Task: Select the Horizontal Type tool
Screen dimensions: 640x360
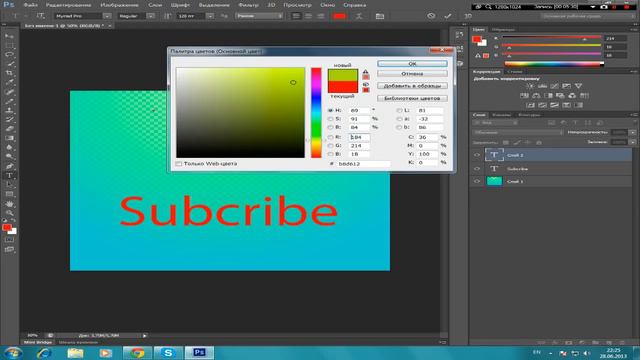Action: click(x=9, y=176)
